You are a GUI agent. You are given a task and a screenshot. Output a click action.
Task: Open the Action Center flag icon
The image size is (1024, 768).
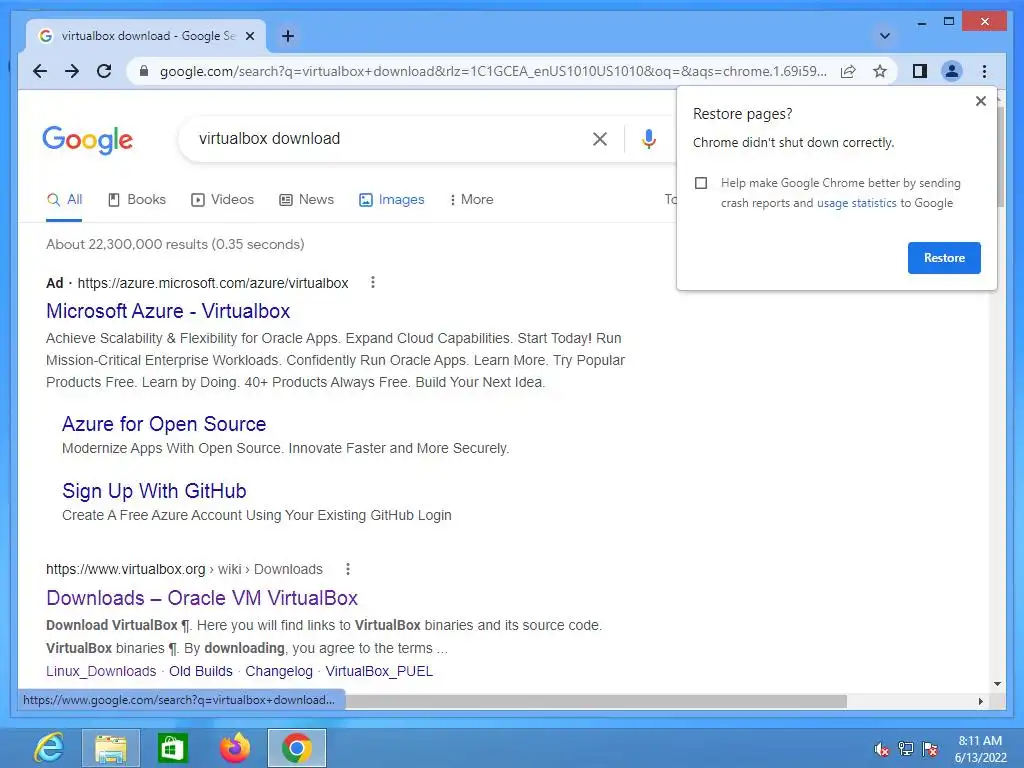point(930,749)
